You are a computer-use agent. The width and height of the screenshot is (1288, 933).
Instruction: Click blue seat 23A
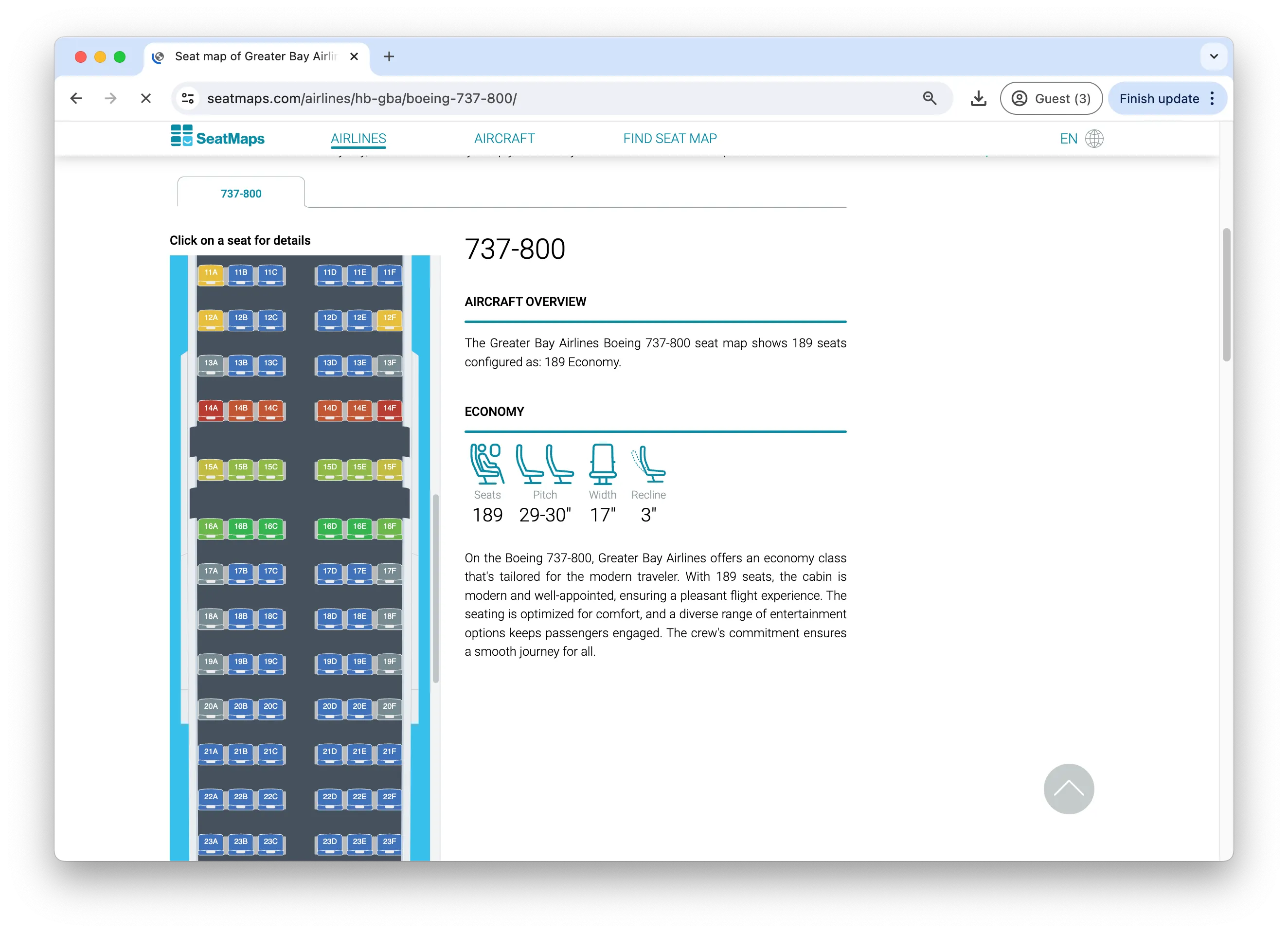pos(211,844)
